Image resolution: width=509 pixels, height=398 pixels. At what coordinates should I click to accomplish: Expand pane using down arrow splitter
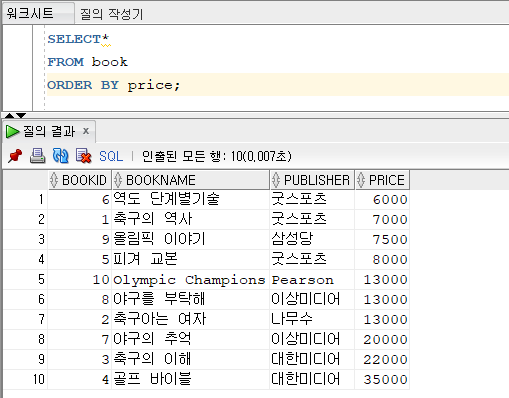click(21, 115)
